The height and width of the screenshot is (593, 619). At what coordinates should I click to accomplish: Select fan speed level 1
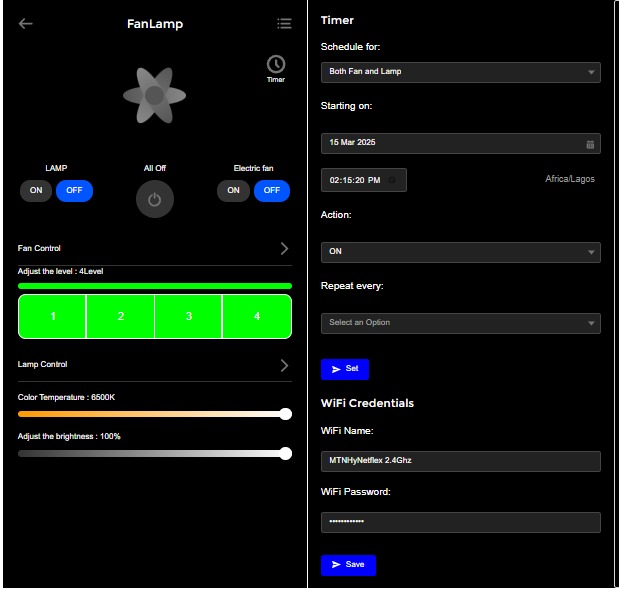[53, 316]
